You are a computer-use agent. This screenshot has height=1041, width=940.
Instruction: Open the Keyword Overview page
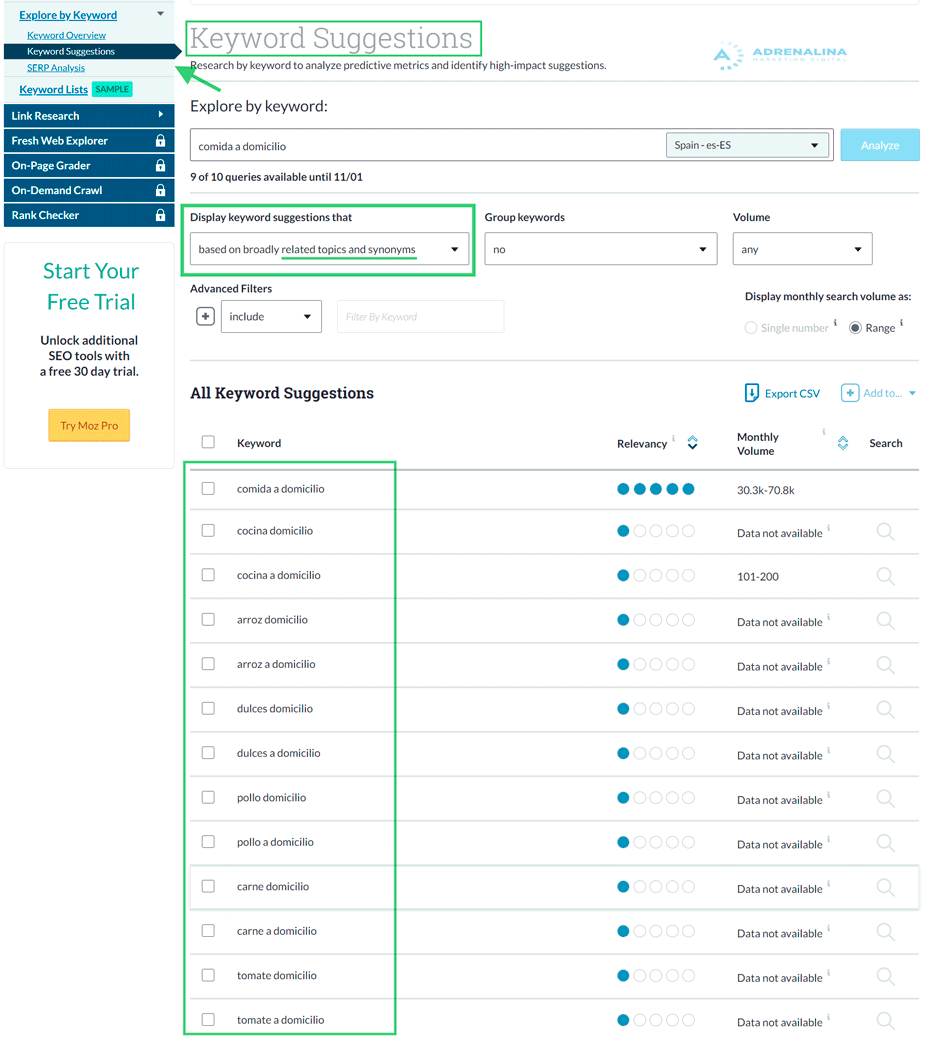point(65,35)
